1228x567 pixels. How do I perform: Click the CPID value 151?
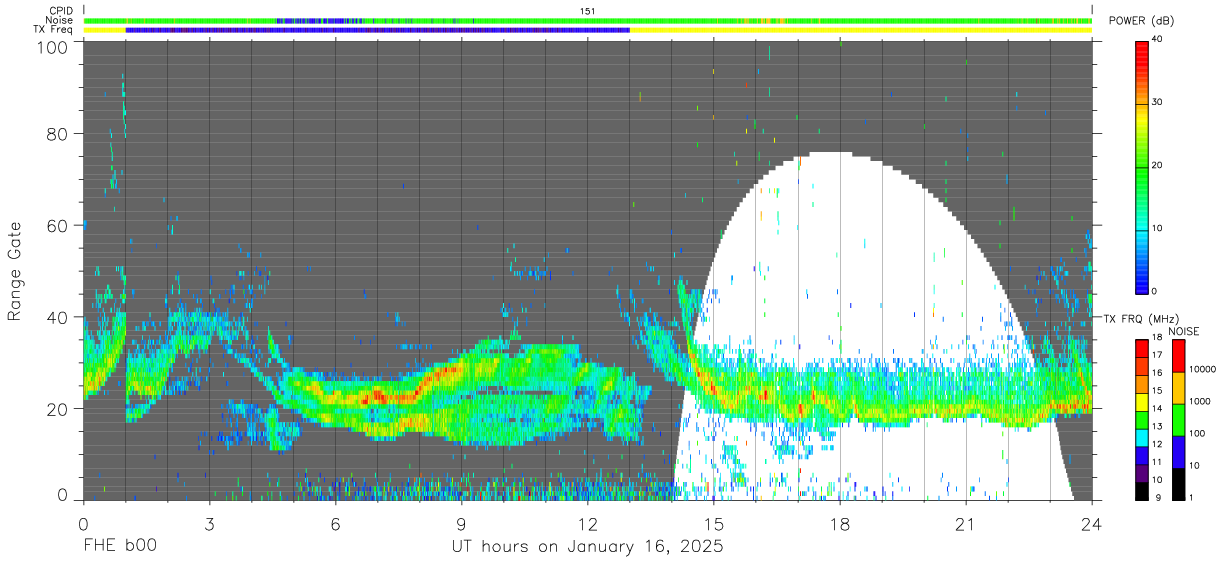[x=588, y=11]
